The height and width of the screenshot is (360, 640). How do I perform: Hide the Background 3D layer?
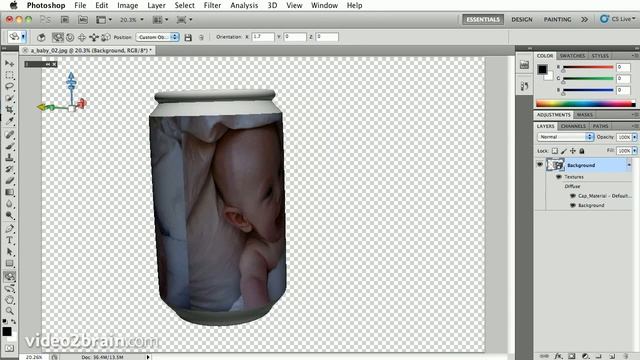tap(540, 164)
